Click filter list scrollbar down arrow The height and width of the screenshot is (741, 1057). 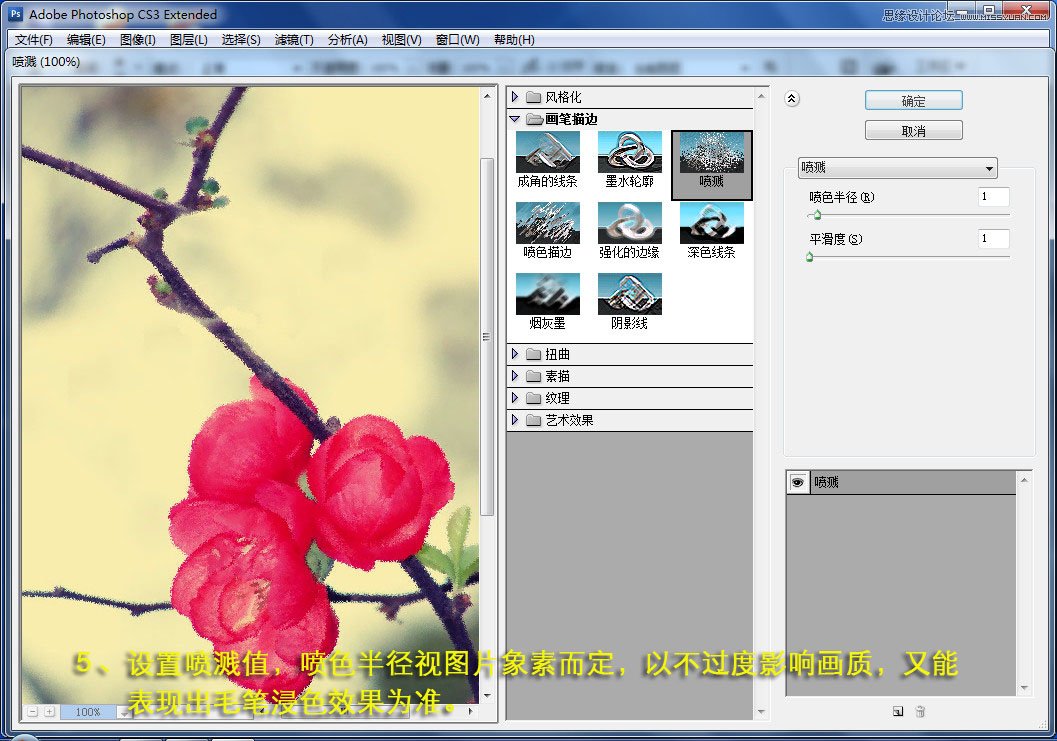761,712
